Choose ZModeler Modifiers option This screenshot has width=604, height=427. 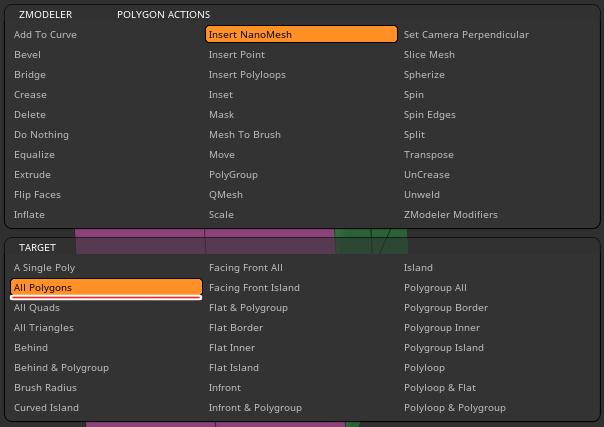click(x=450, y=215)
